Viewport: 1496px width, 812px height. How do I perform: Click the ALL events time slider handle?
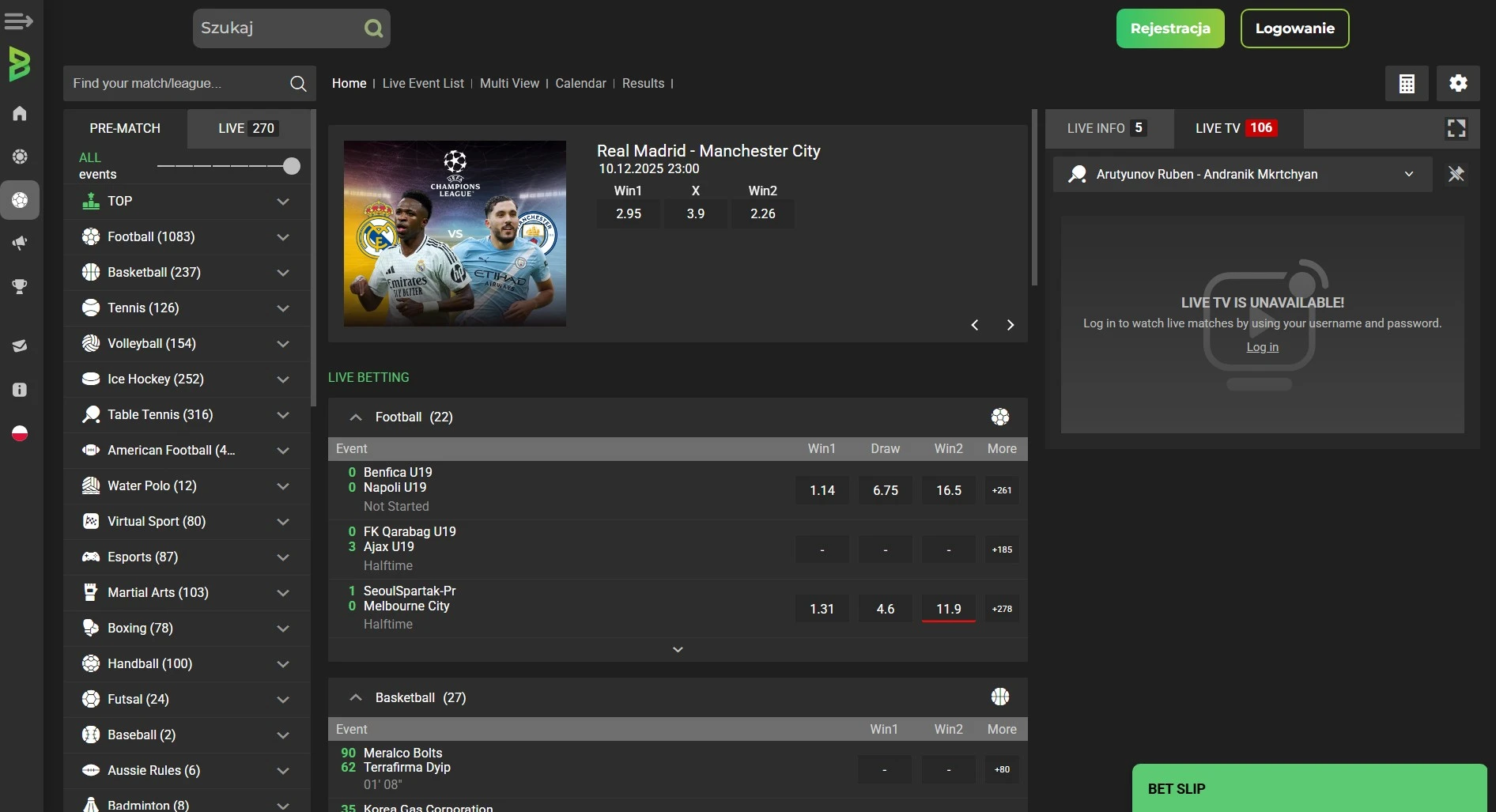click(292, 166)
